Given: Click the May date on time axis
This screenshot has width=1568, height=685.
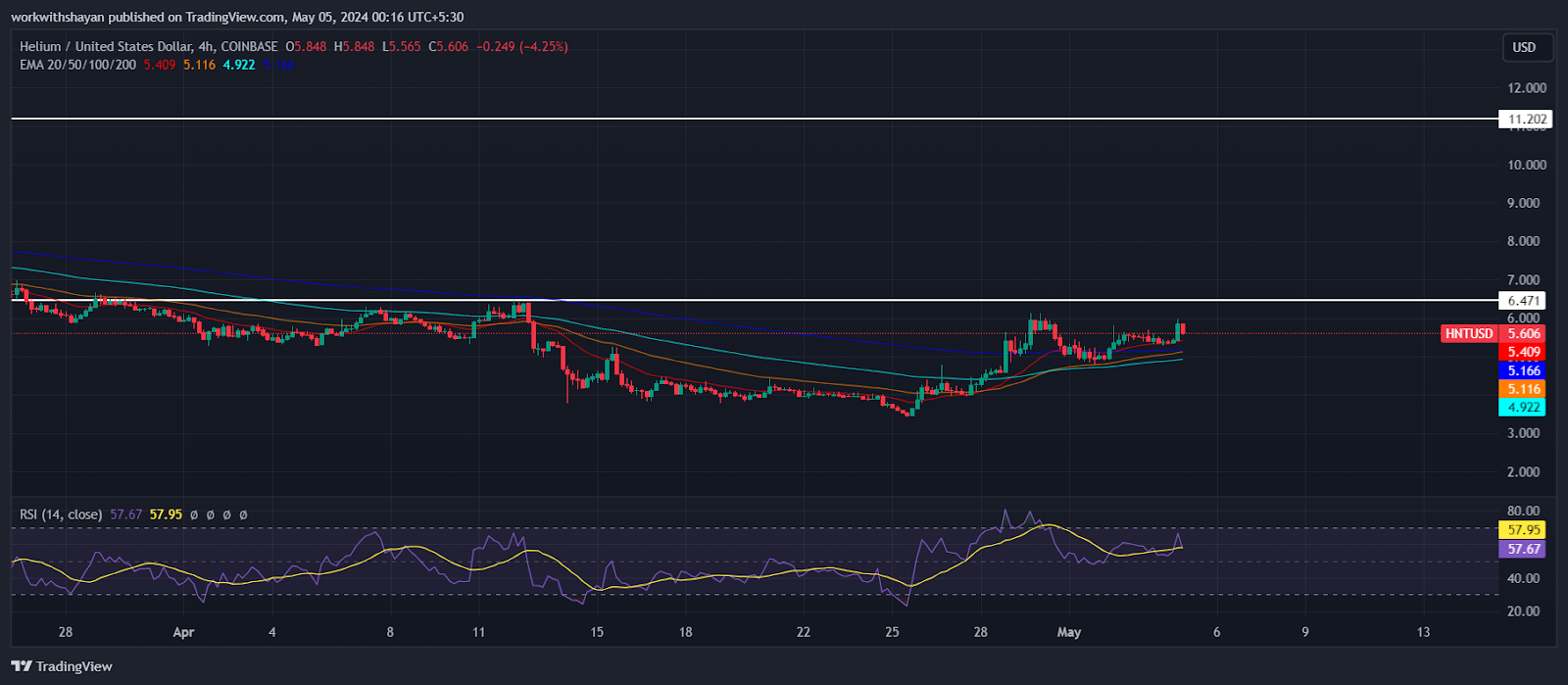Looking at the screenshot, I should pos(1069,632).
